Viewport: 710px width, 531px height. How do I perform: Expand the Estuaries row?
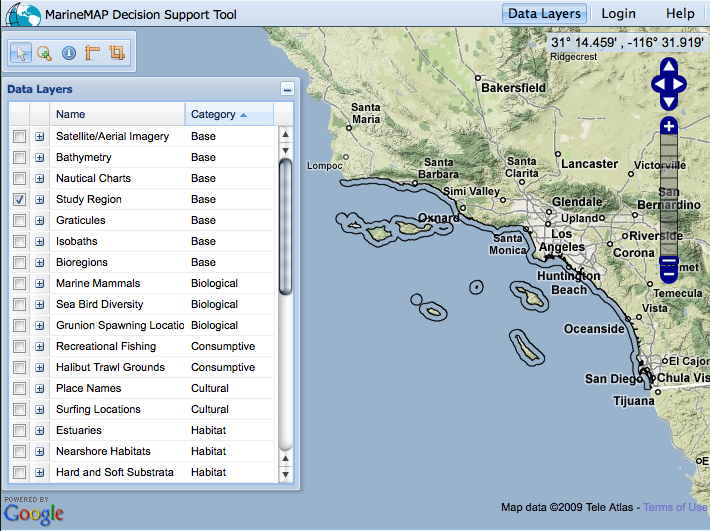40,431
